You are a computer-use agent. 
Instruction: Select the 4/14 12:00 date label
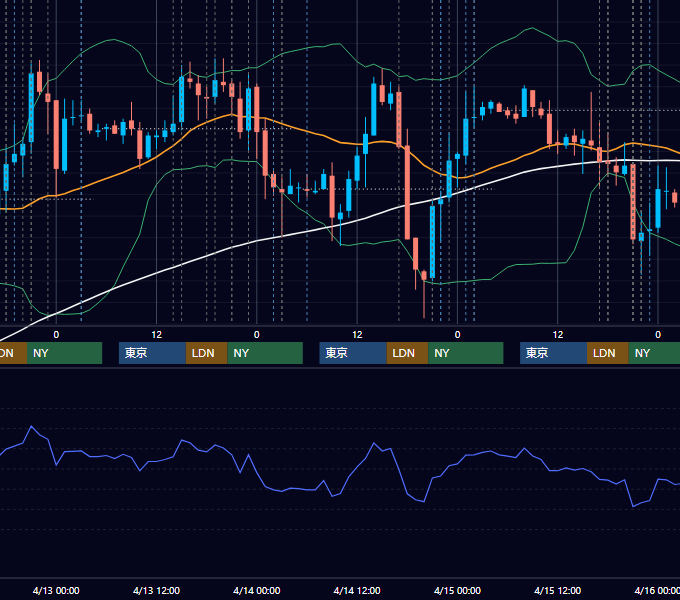357,590
